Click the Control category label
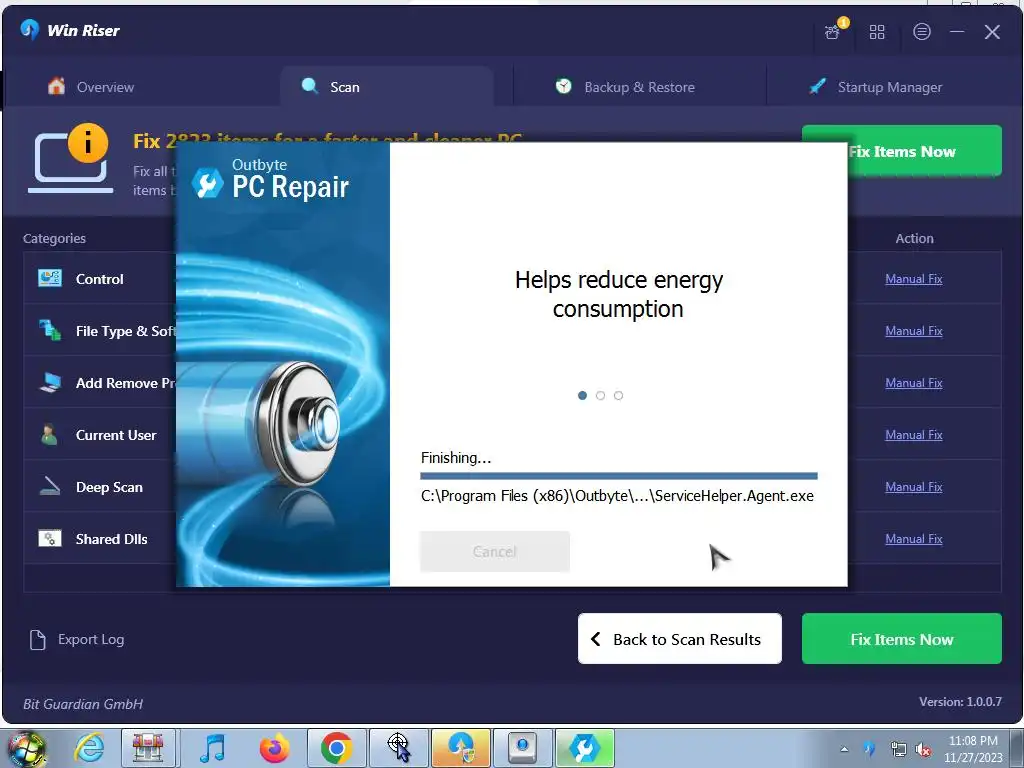Image resolution: width=1024 pixels, height=768 pixels. tap(99, 279)
